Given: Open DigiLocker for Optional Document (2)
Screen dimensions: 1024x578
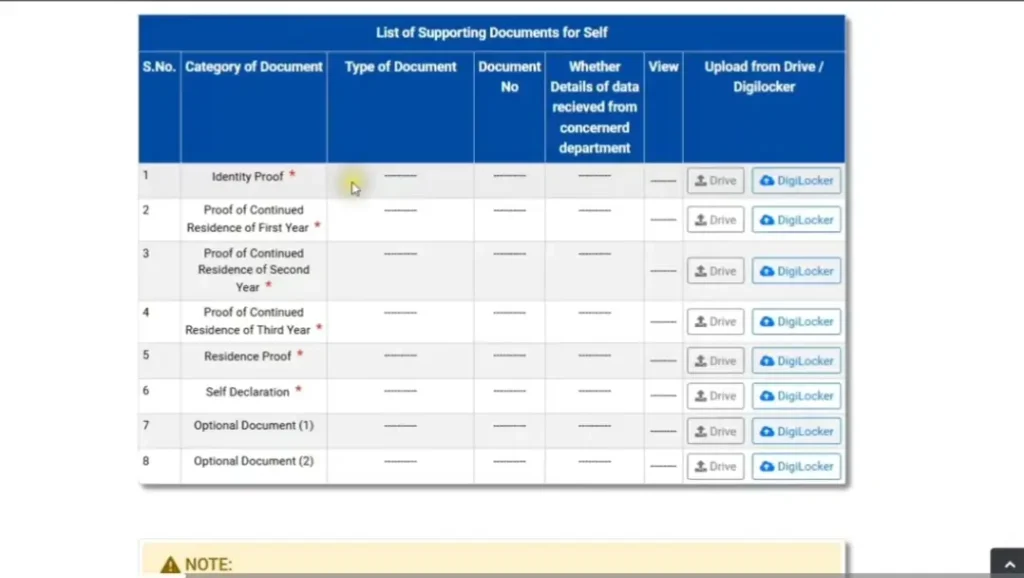Looking at the screenshot, I should pyautogui.click(x=796, y=466).
